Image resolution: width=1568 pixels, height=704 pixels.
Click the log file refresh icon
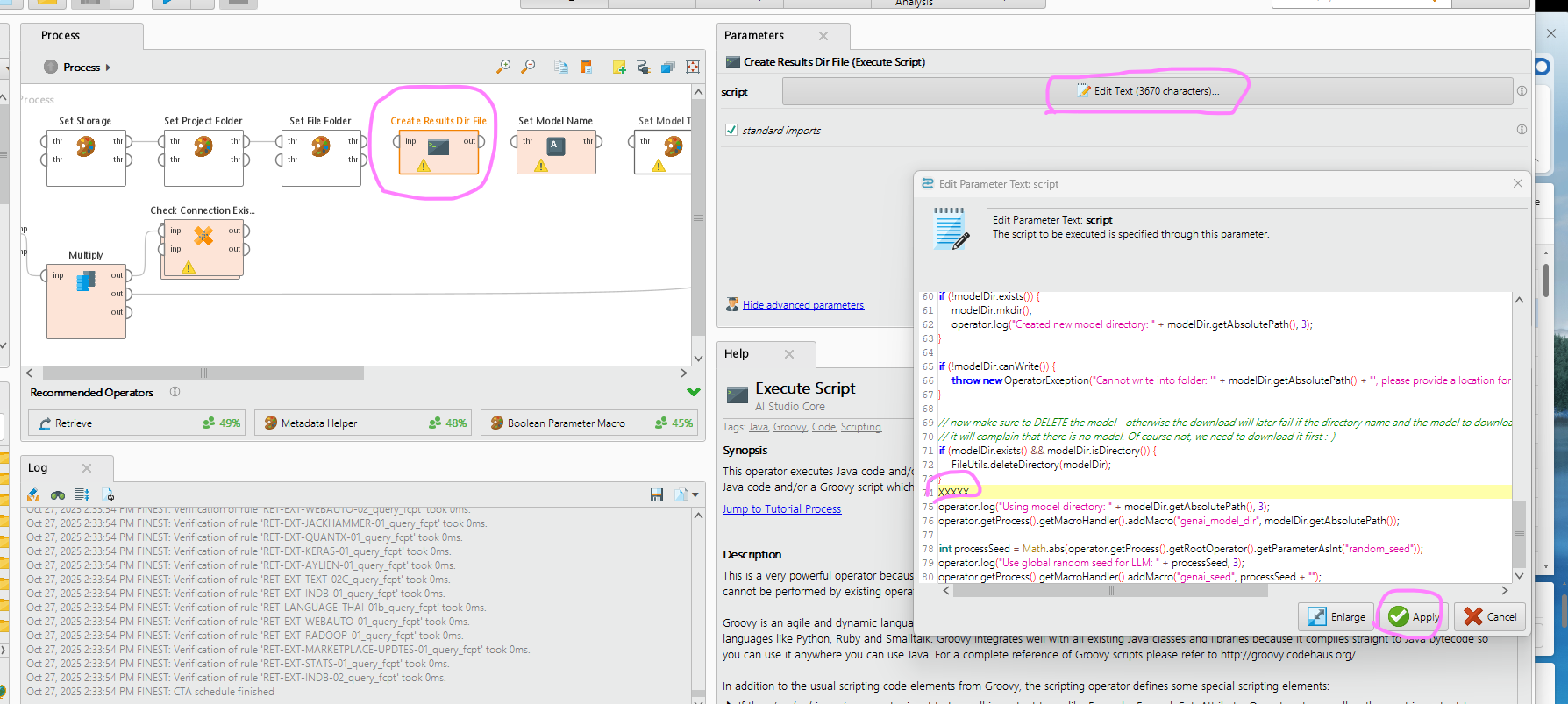click(108, 495)
